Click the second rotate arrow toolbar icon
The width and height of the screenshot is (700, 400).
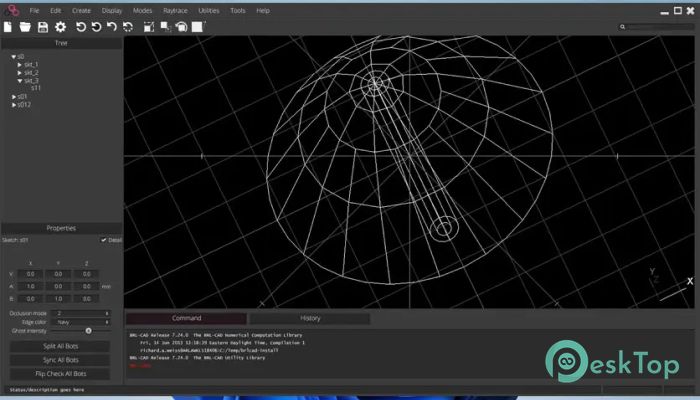point(96,27)
